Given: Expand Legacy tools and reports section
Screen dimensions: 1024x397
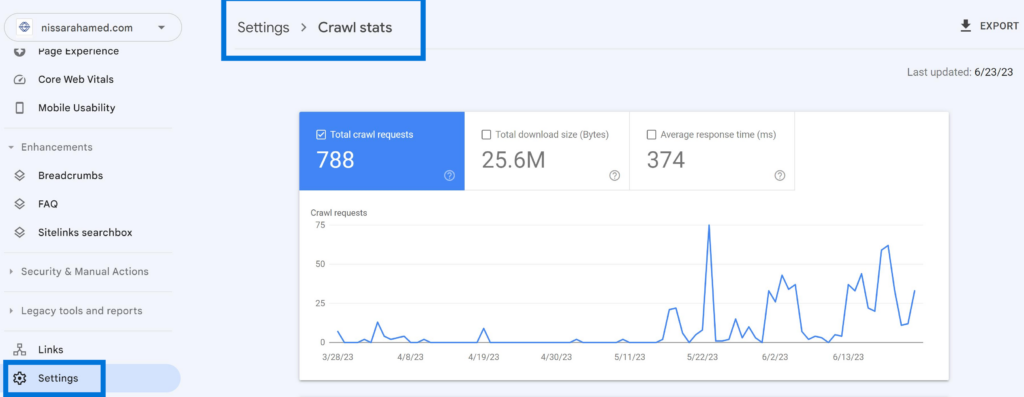Looking at the screenshot, I should coord(81,311).
